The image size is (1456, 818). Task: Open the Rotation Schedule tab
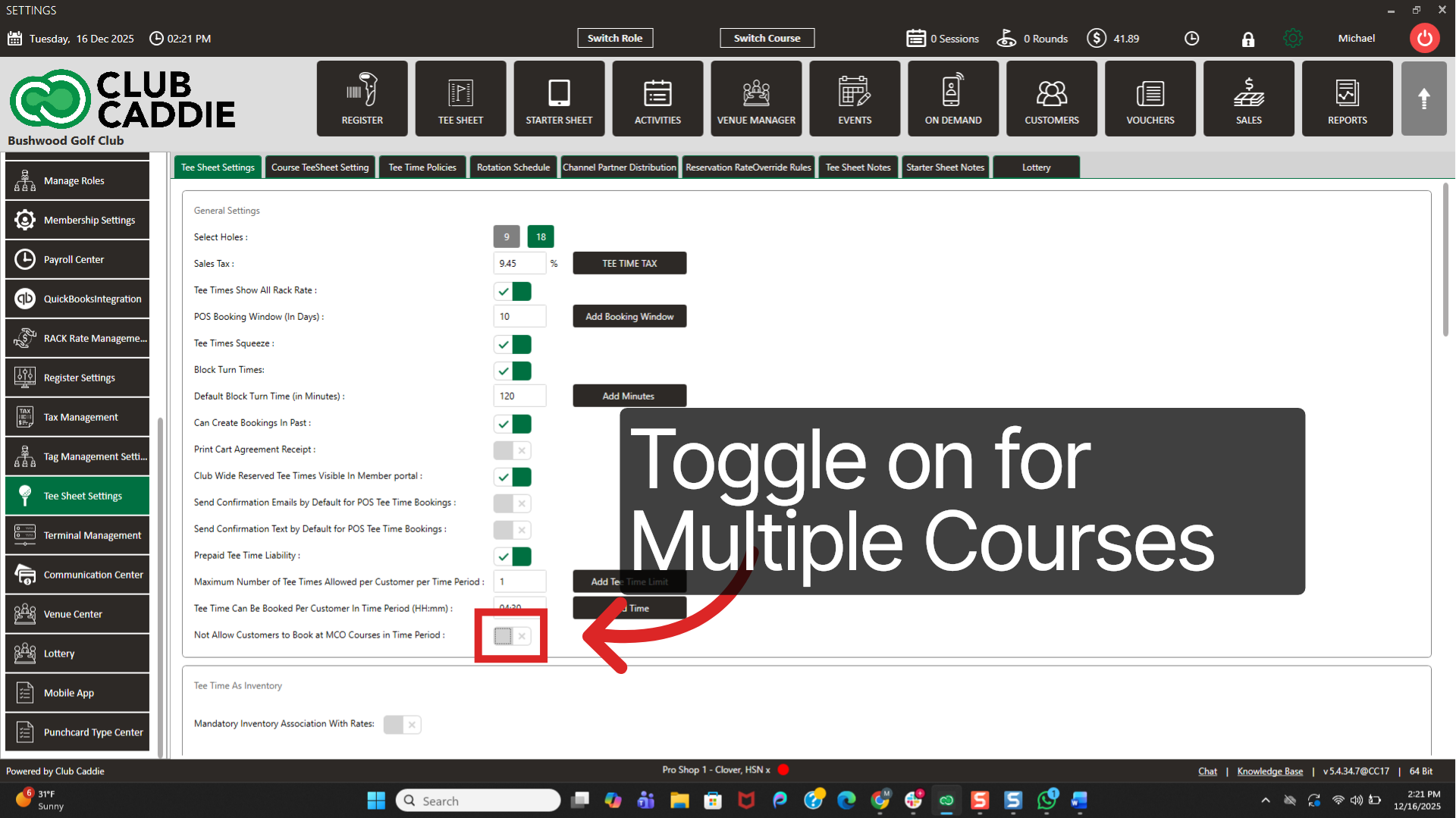(x=513, y=167)
